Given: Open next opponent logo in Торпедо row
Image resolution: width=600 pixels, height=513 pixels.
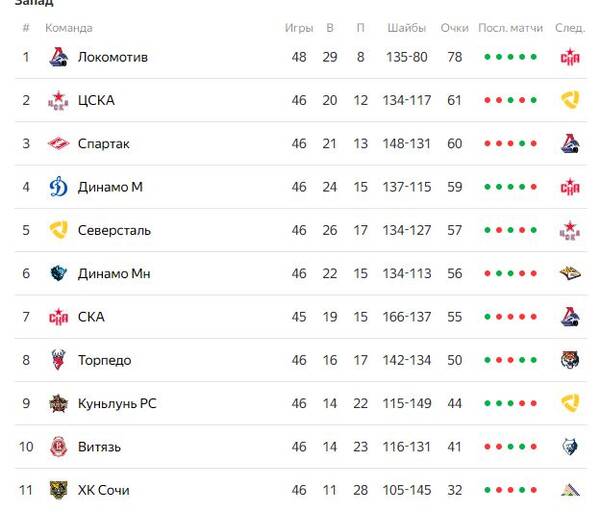Looking at the screenshot, I should click(570, 360).
